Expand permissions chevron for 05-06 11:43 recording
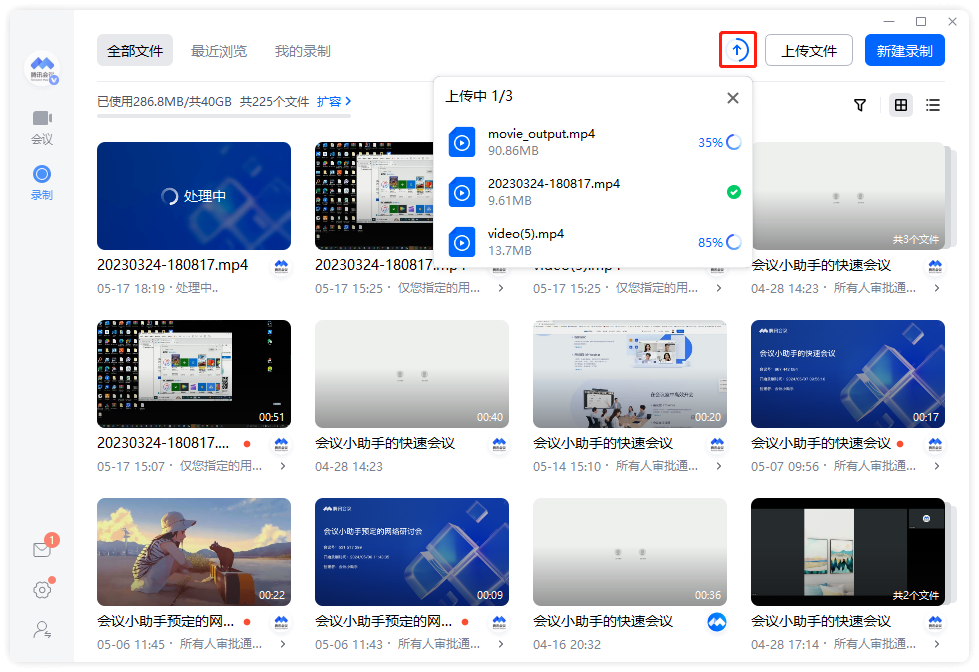The width and height of the screenshot is (979, 672). [x=501, y=644]
